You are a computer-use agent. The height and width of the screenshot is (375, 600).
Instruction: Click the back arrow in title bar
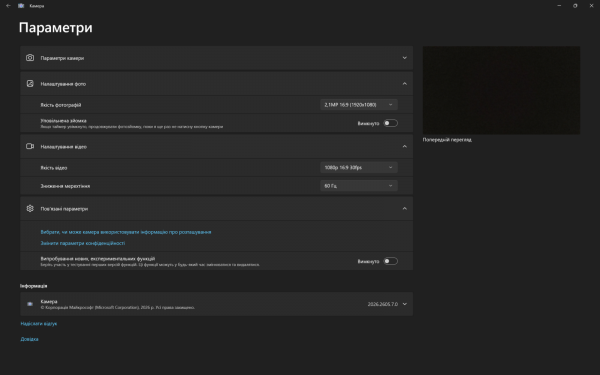point(8,6)
